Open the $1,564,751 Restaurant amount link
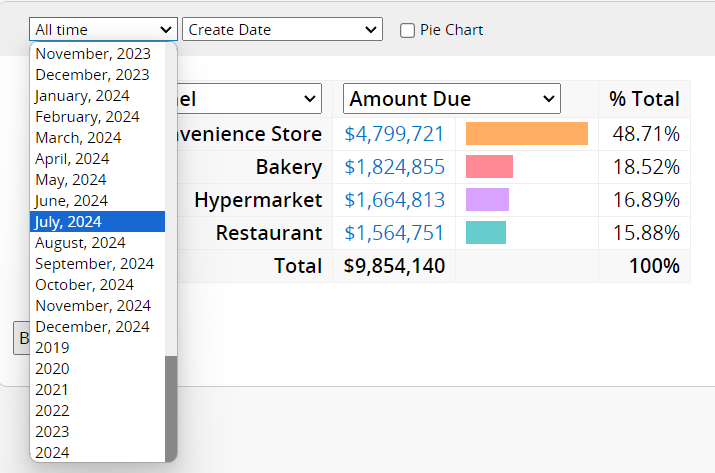 pyautogui.click(x=394, y=233)
